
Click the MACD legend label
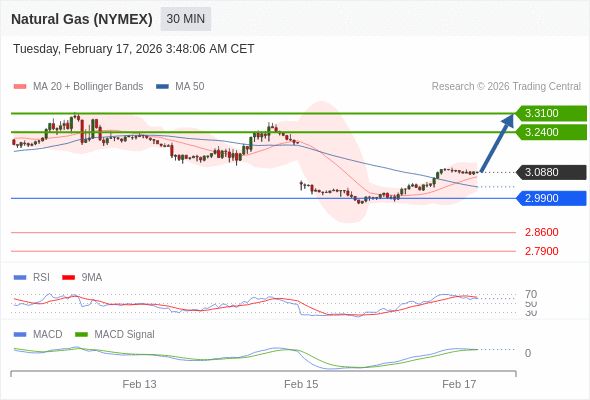[x=48, y=334]
